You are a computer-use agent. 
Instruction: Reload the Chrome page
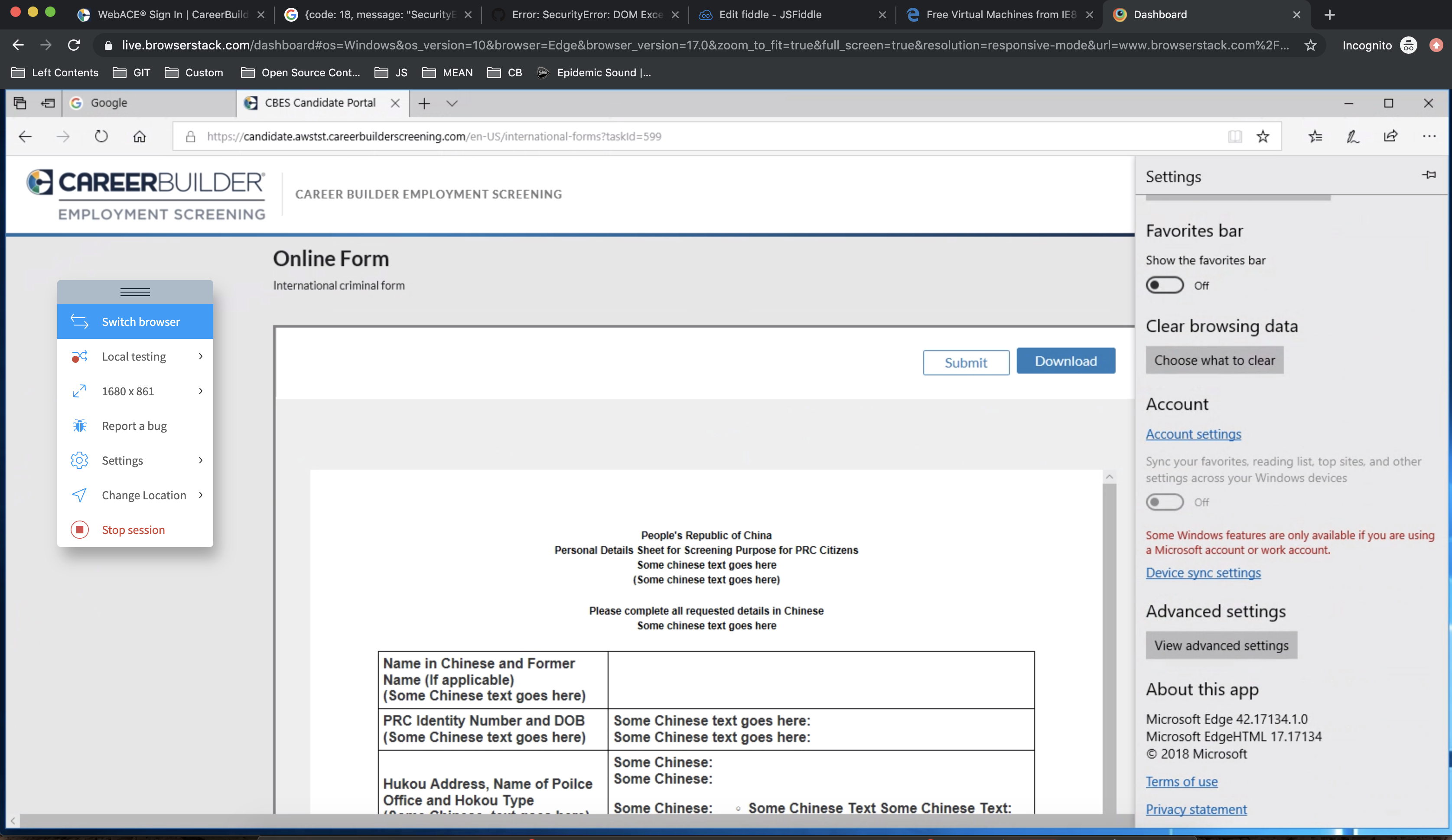[x=74, y=45]
